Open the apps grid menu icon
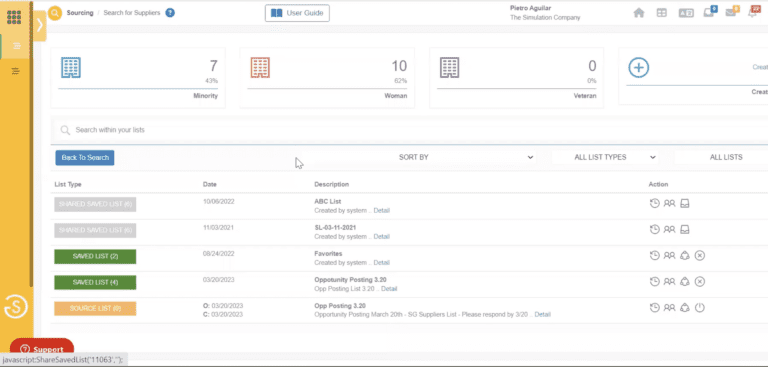Screen dimensions: 768x367 tap(14, 18)
